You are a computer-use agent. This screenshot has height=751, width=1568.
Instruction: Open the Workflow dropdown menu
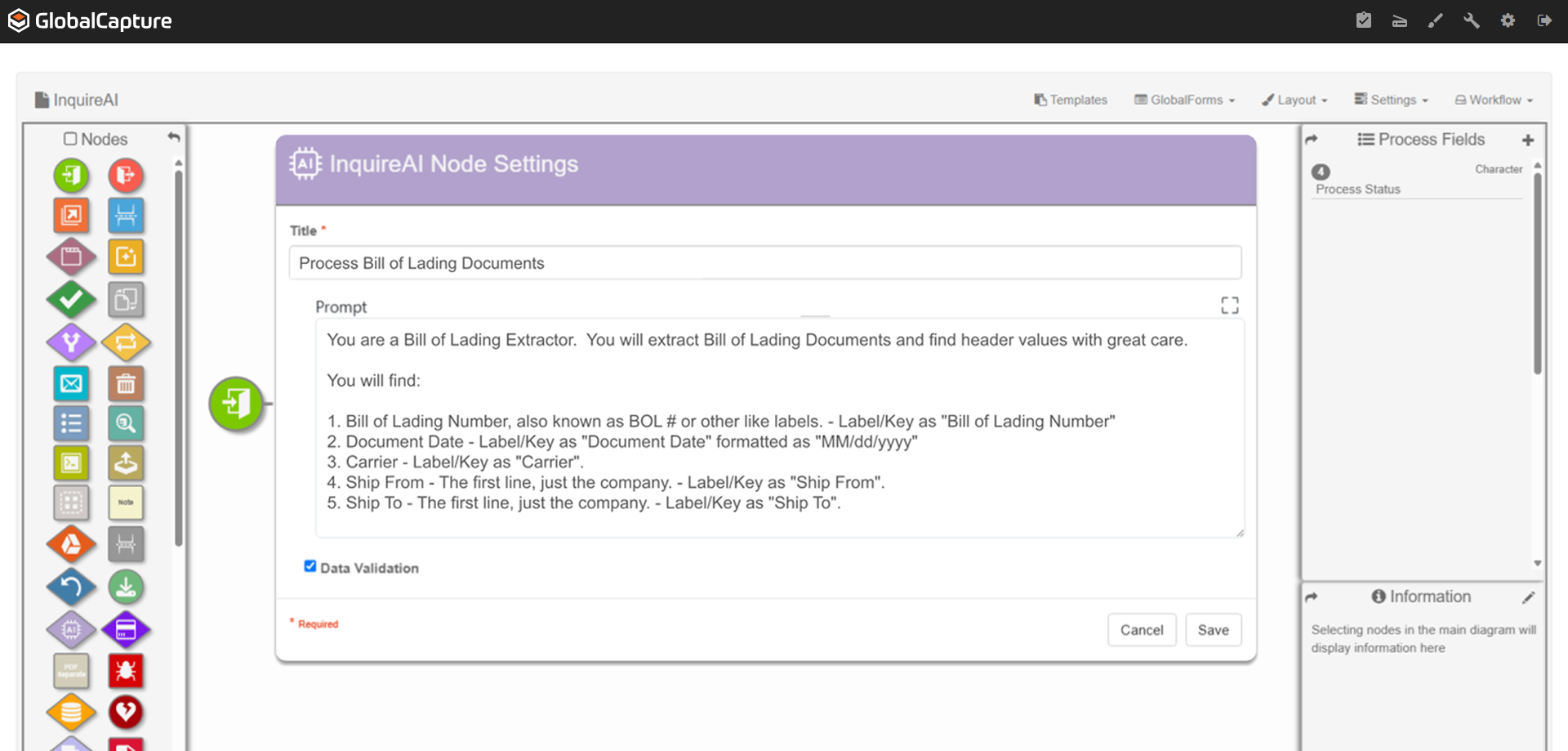(x=1494, y=100)
